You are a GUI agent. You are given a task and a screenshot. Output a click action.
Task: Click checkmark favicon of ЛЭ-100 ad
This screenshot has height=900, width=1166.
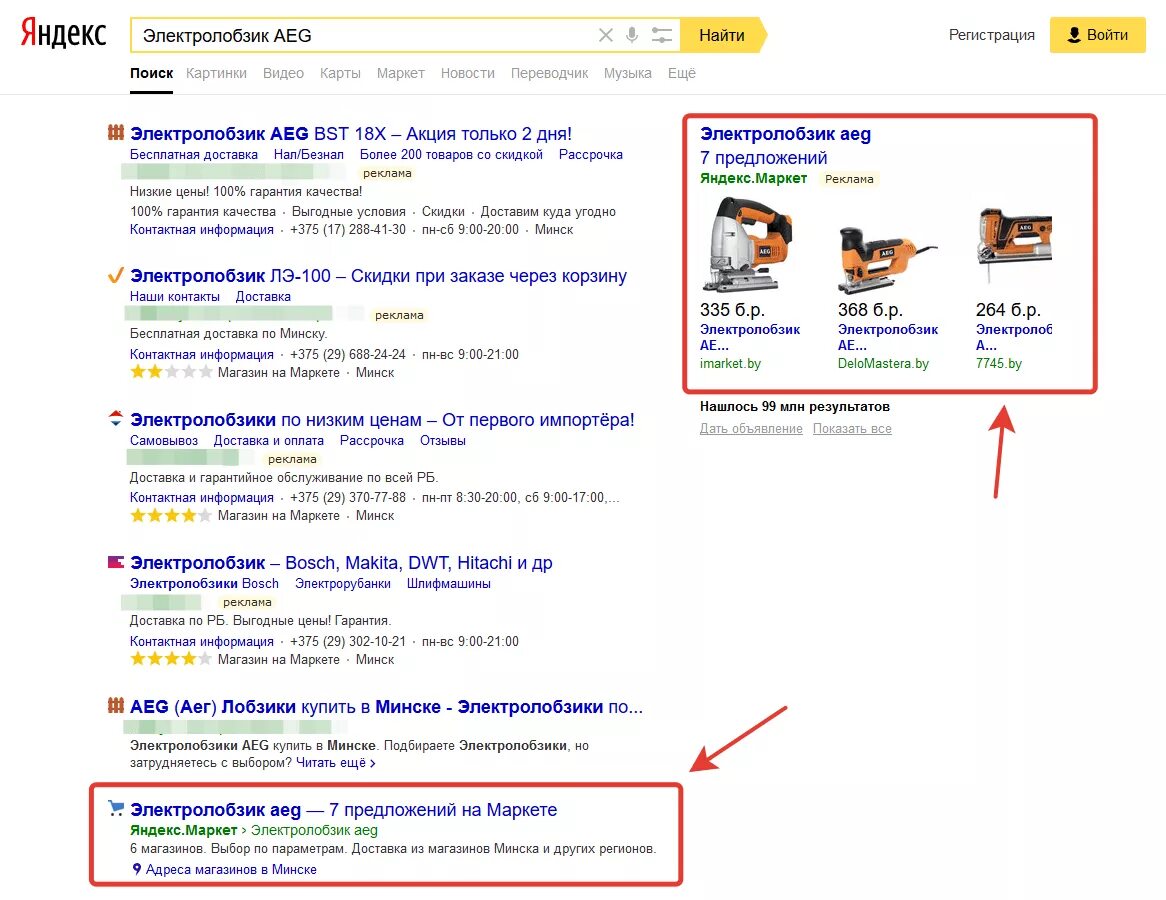click(x=115, y=275)
